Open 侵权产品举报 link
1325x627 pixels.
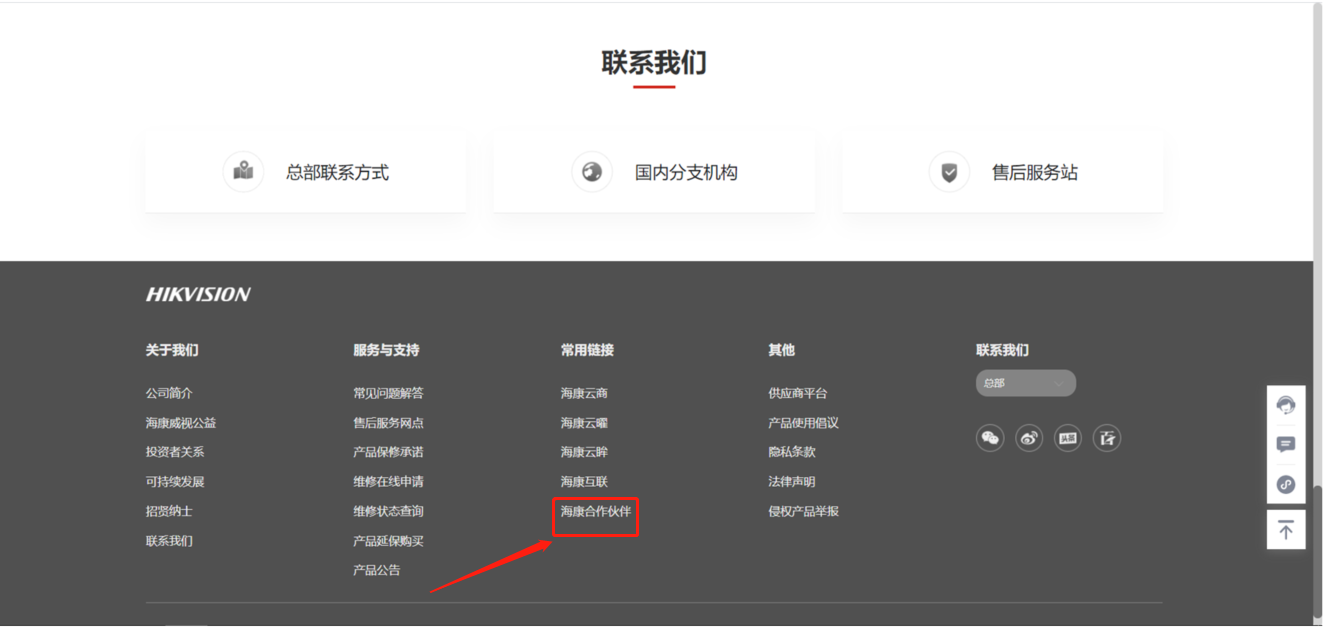[x=804, y=511]
